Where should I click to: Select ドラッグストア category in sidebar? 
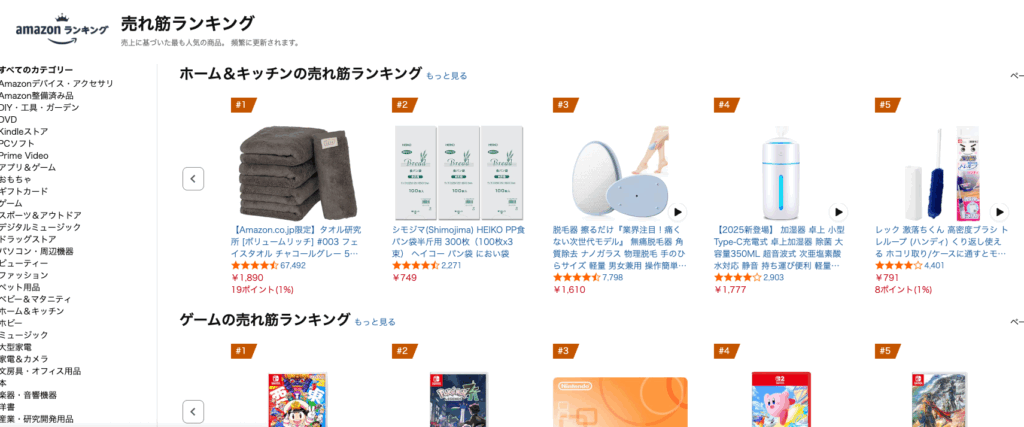(x=28, y=239)
